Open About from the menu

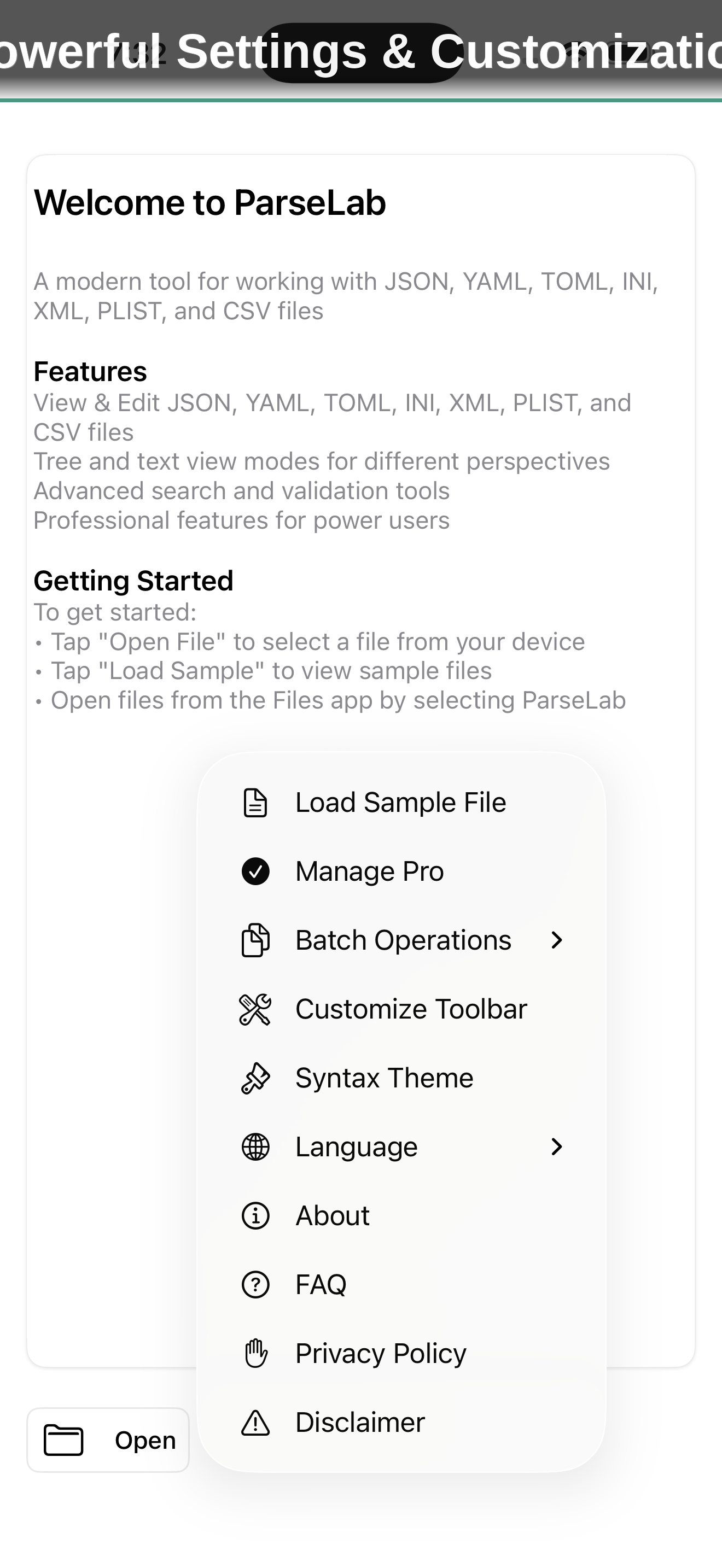332,1215
